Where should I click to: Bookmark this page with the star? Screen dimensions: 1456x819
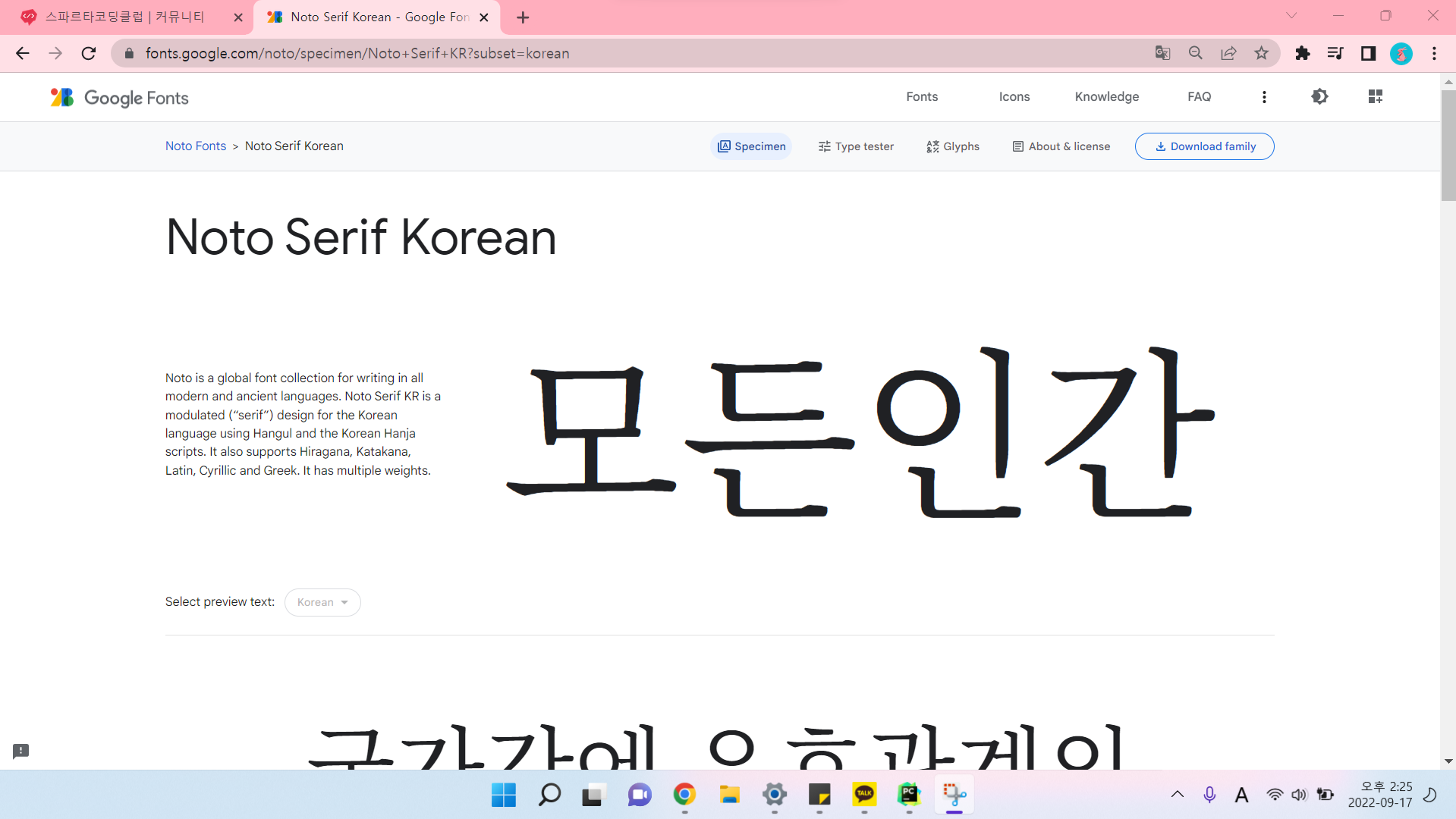click(1261, 53)
